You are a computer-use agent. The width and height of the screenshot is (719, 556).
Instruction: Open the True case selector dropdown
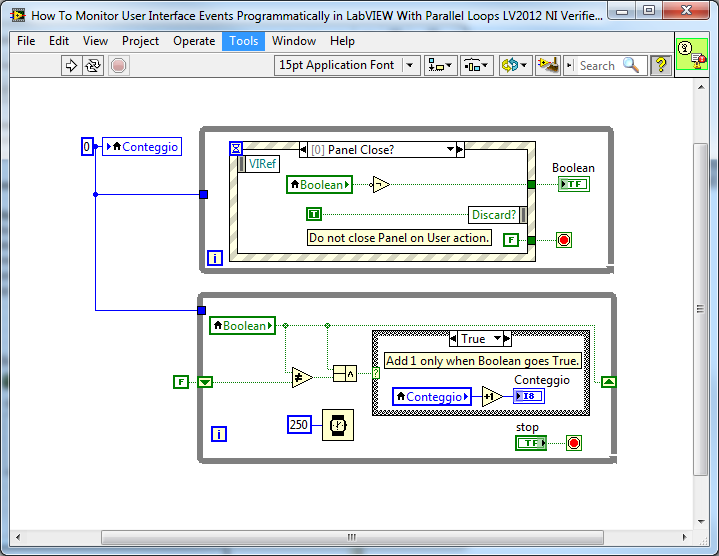498,339
